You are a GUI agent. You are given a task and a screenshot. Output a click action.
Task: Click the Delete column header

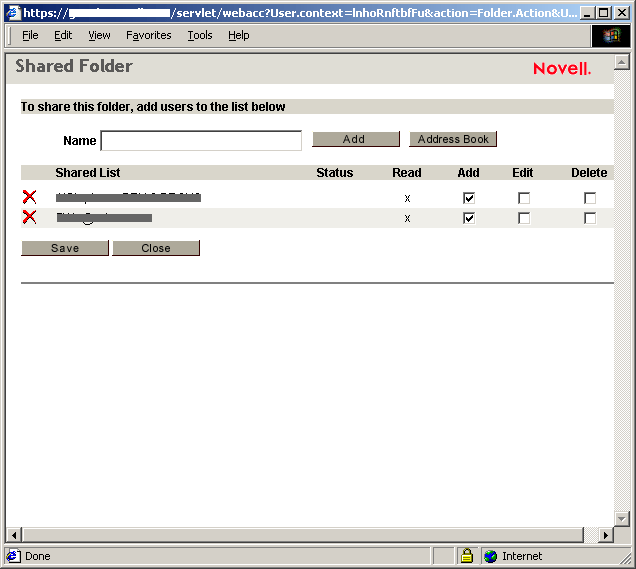(x=589, y=173)
